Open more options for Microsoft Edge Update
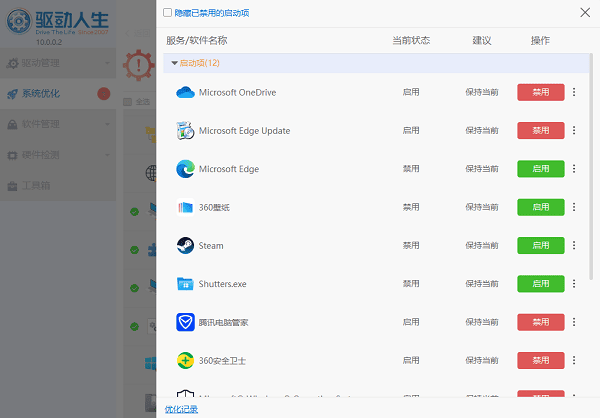This screenshot has width=600, height=418. coord(574,130)
